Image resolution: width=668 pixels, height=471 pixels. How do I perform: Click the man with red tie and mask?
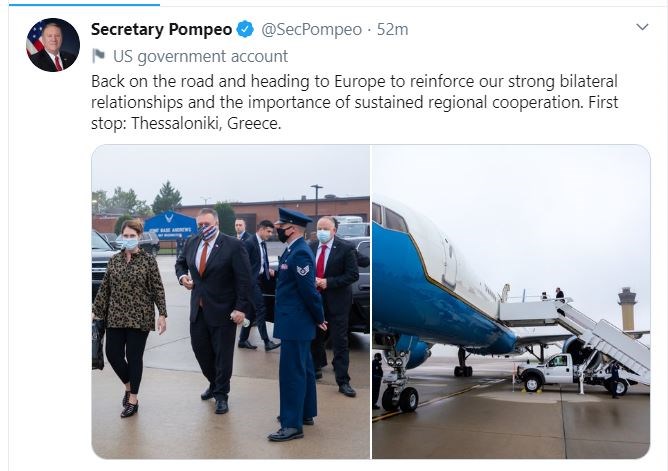pyautogui.click(x=334, y=306)
